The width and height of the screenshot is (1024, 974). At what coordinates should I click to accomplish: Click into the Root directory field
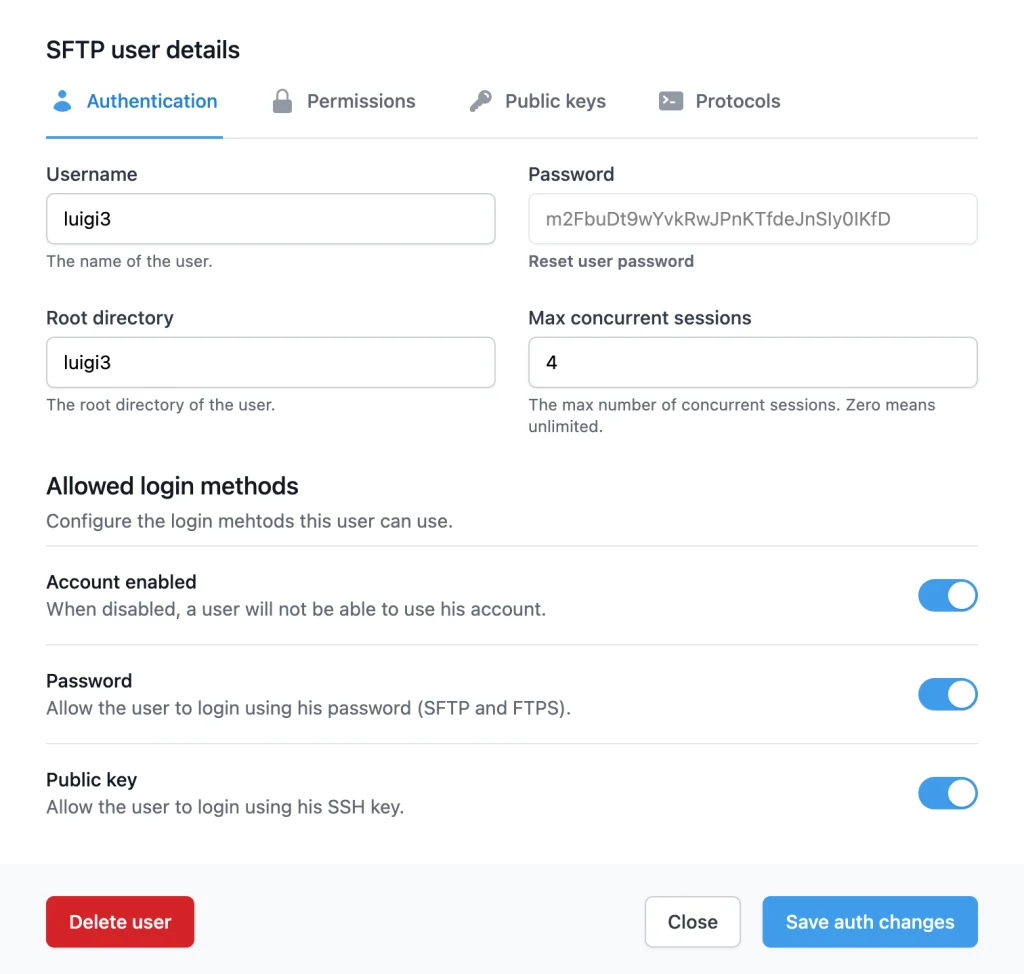coord(270,363)
